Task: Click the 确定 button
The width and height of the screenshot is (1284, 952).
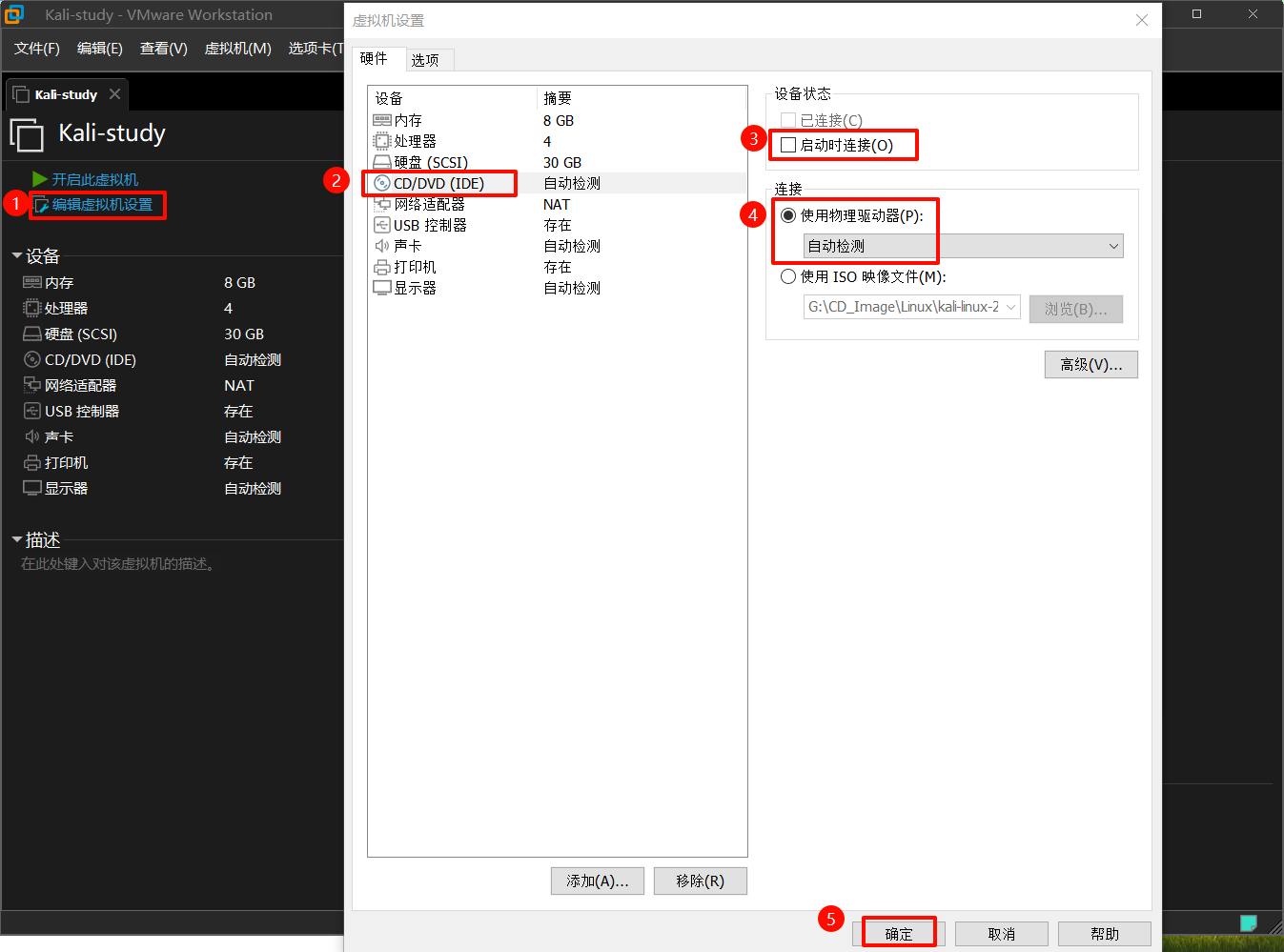Action: (899, 934)
